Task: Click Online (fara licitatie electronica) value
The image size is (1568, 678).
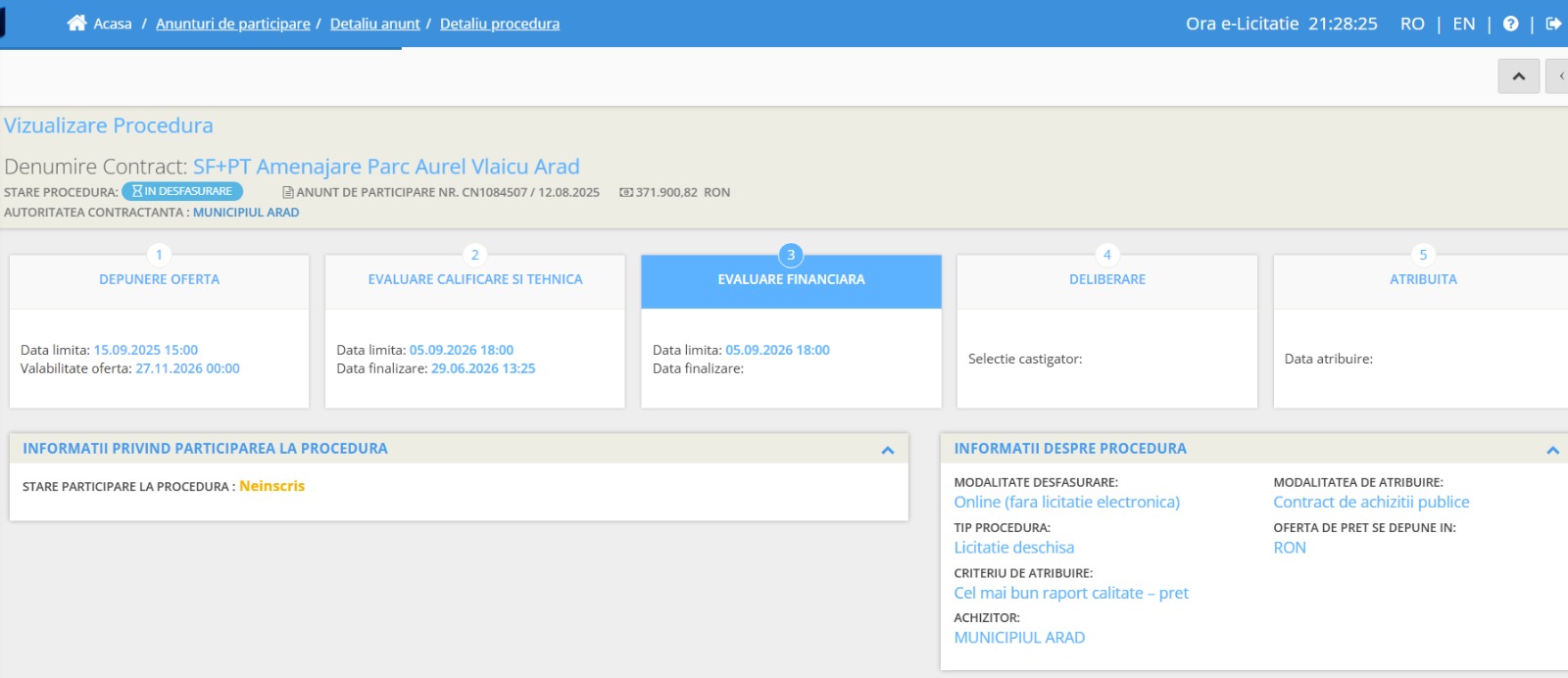Action: [x=1067, y=502]
